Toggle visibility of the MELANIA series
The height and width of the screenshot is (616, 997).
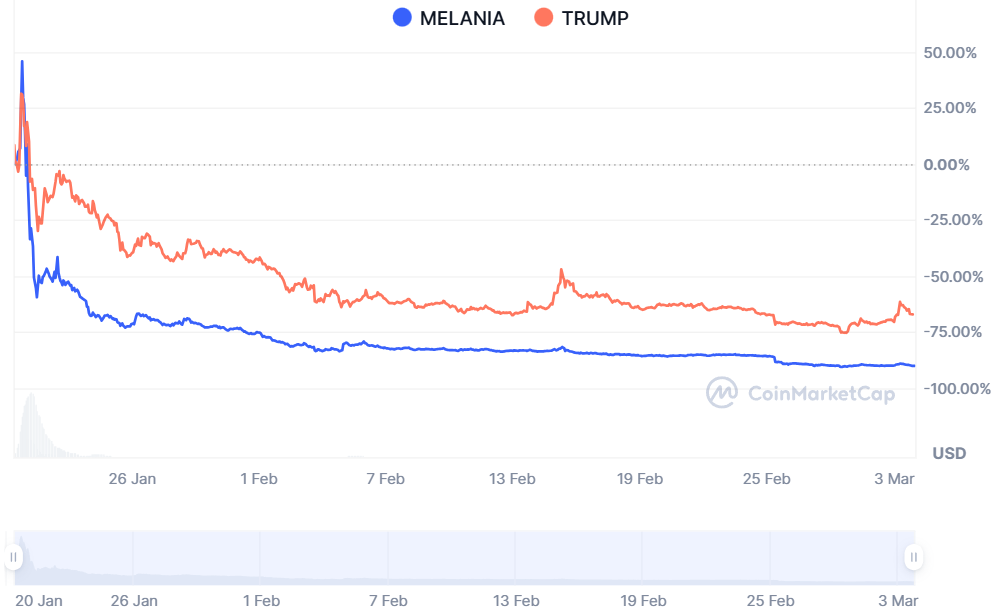(448, 18)
